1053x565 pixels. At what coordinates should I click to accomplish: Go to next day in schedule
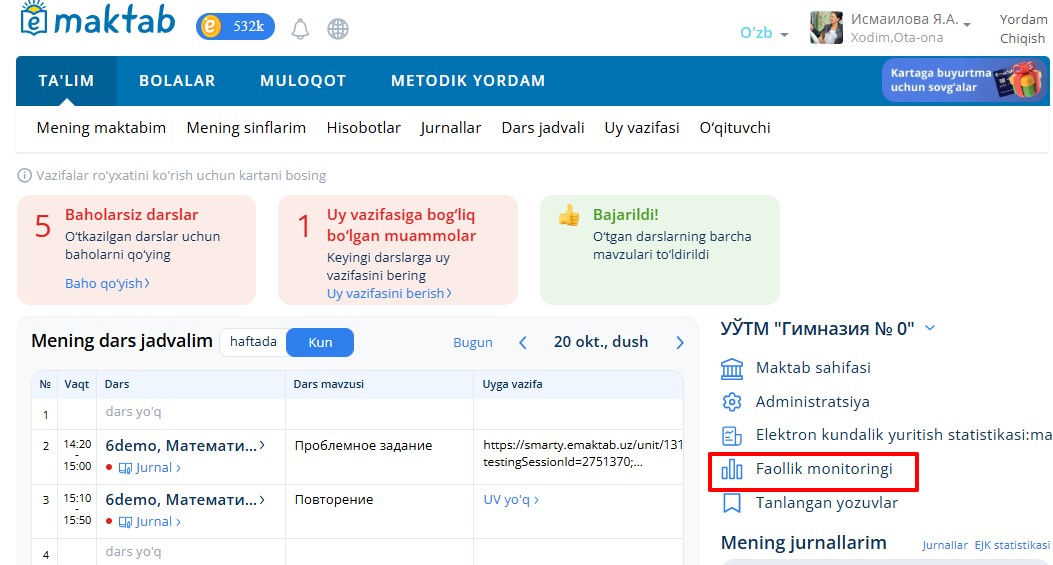[x=680, y=342]
